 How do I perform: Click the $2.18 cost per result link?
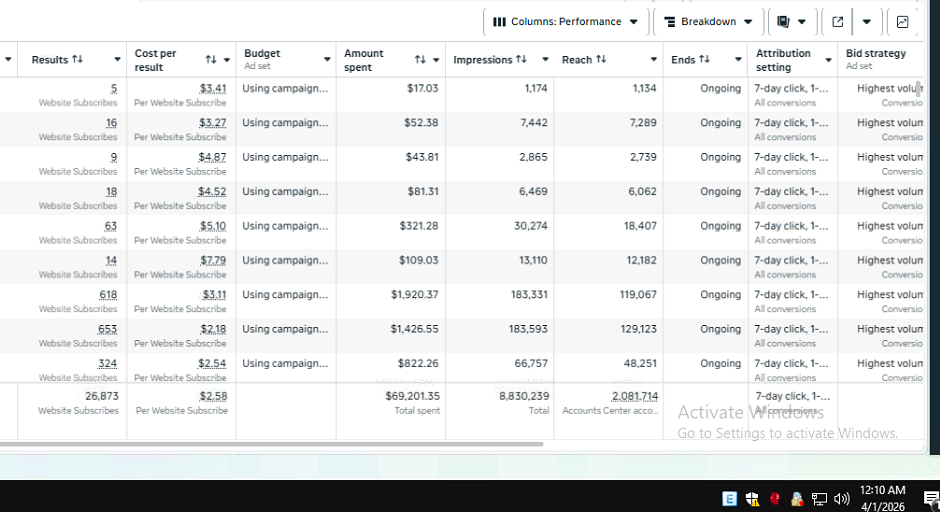pyautogui.click(x=213, y=329)
